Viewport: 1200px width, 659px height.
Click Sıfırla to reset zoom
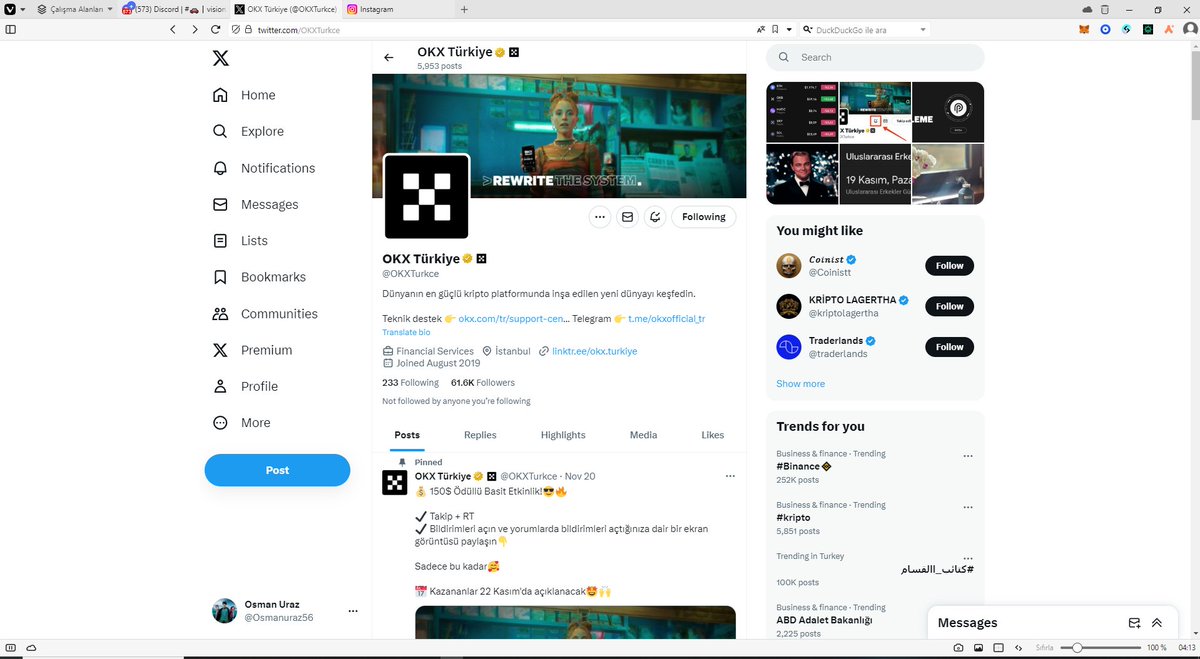pyautogui.click(x=1045, y=648)
